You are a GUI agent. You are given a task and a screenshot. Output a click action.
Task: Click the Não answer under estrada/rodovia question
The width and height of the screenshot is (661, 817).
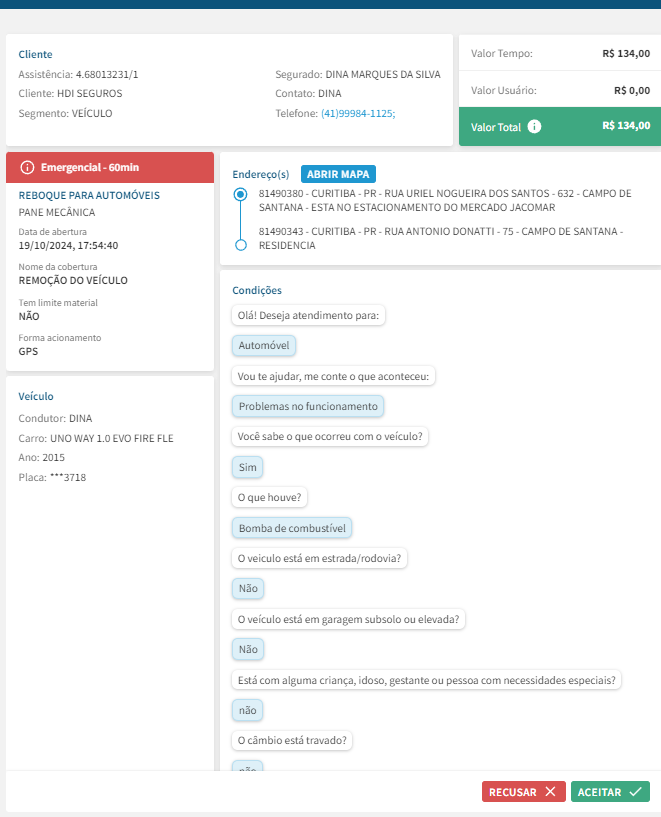[247, 589]
